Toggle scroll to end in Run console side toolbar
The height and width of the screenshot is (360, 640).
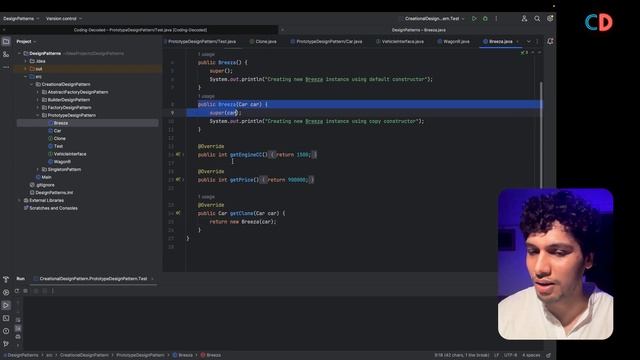(18, 328)
